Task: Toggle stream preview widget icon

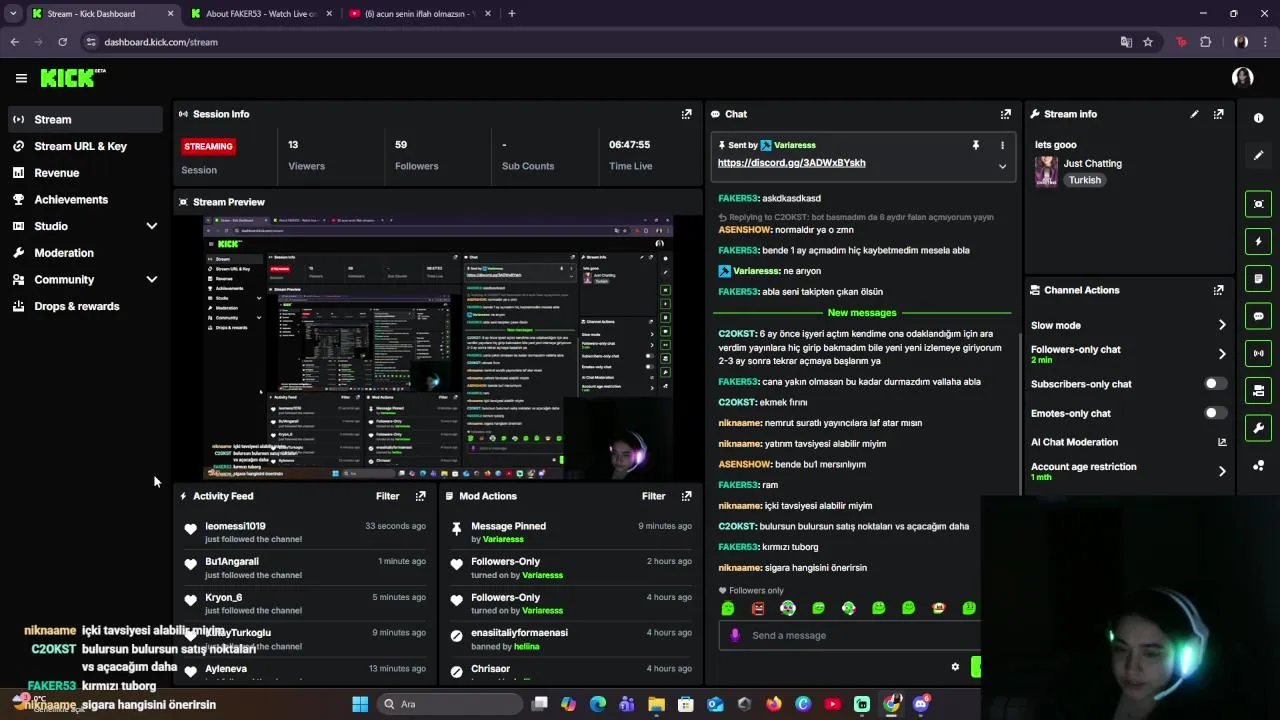Action: (1258, 204)
